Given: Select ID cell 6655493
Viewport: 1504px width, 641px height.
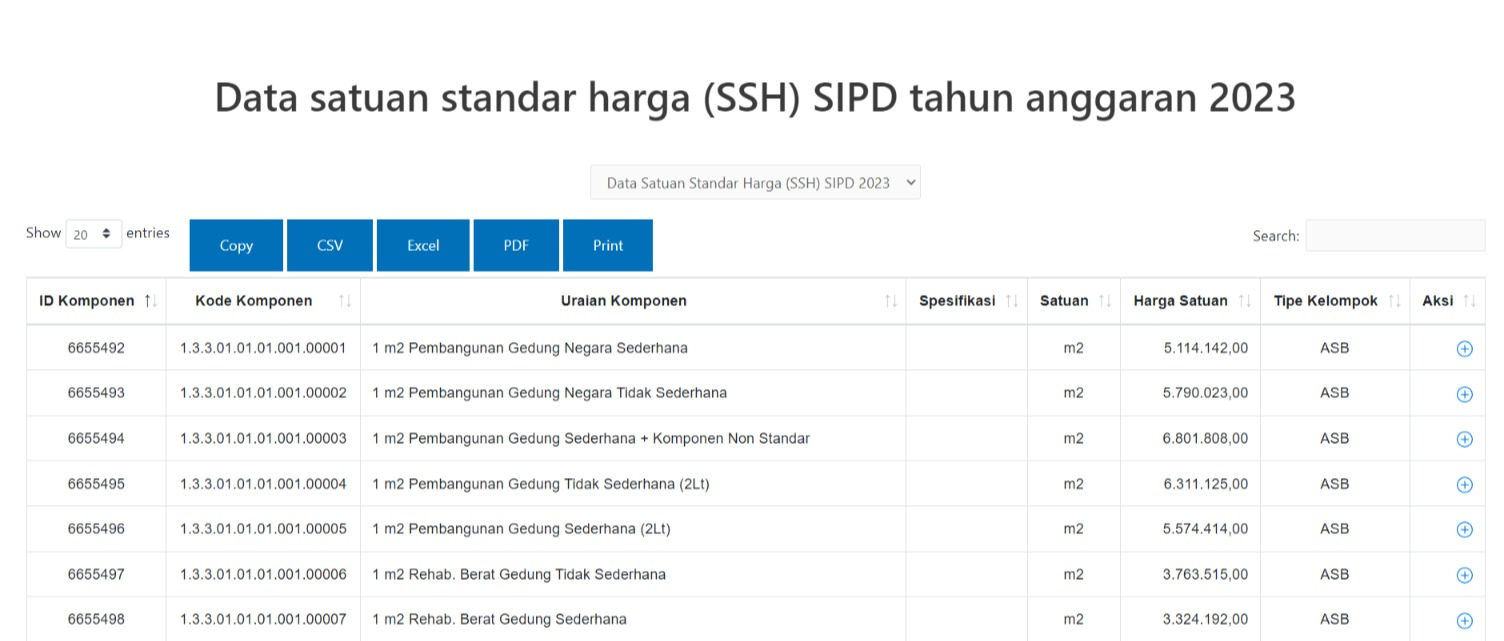Looking at the screenshot, I should [x=96, y=393].
